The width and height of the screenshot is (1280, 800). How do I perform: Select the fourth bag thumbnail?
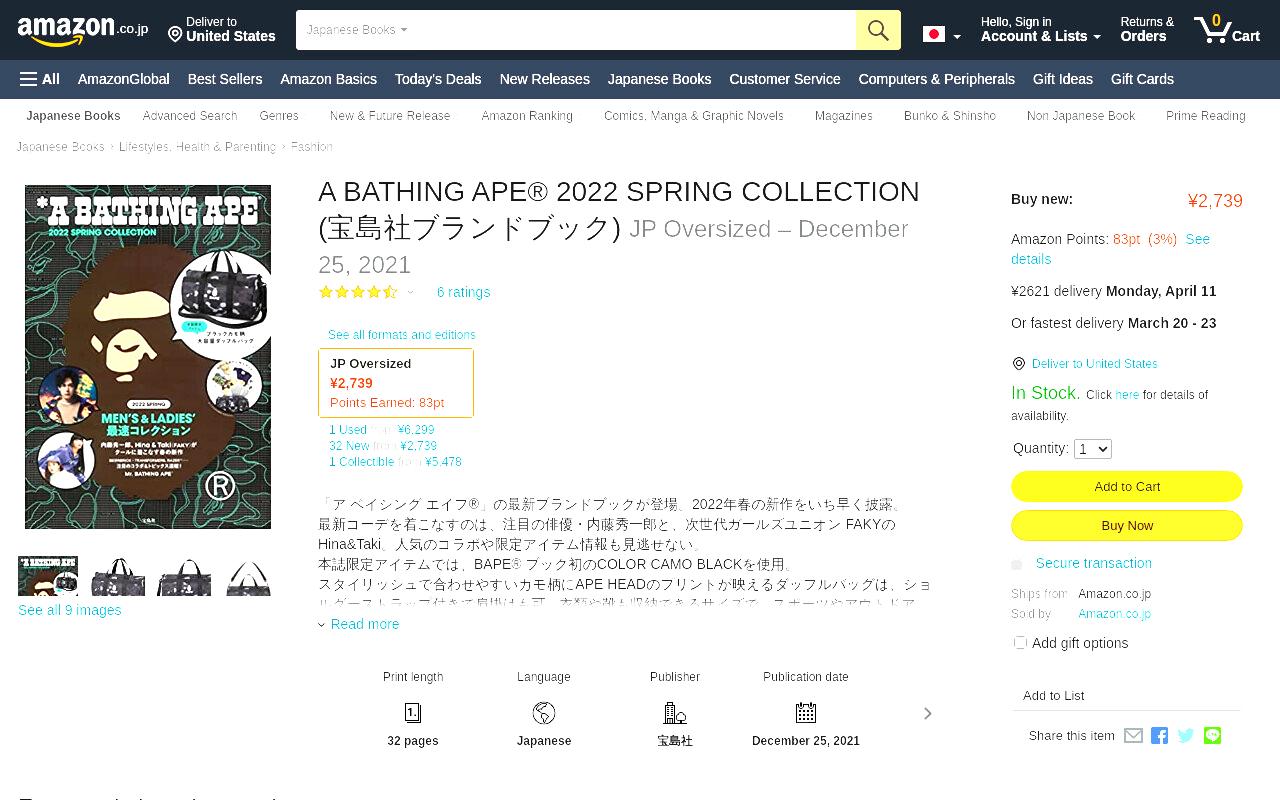pos(248,576)
